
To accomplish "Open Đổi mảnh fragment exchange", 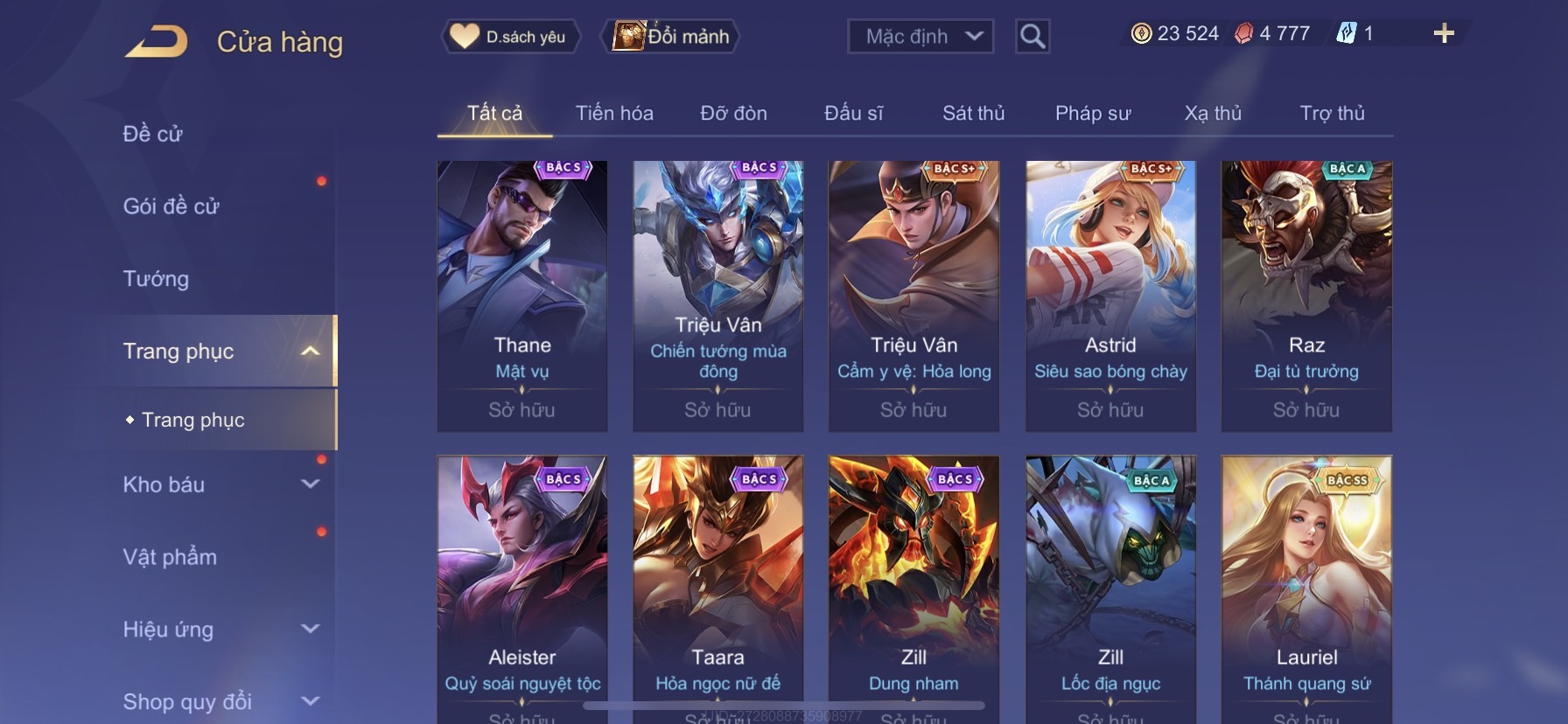I will 671,37.
